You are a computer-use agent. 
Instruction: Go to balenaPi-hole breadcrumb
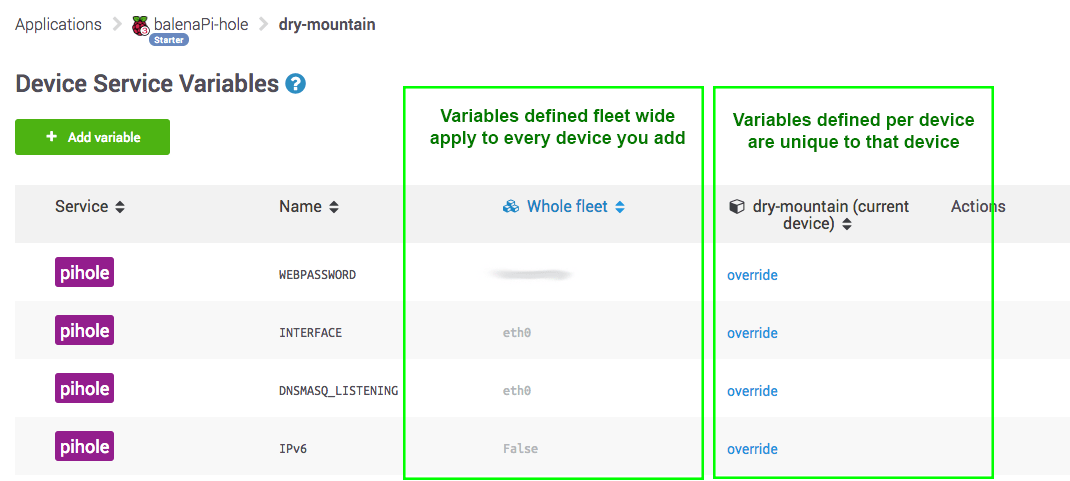coord(200,25)
